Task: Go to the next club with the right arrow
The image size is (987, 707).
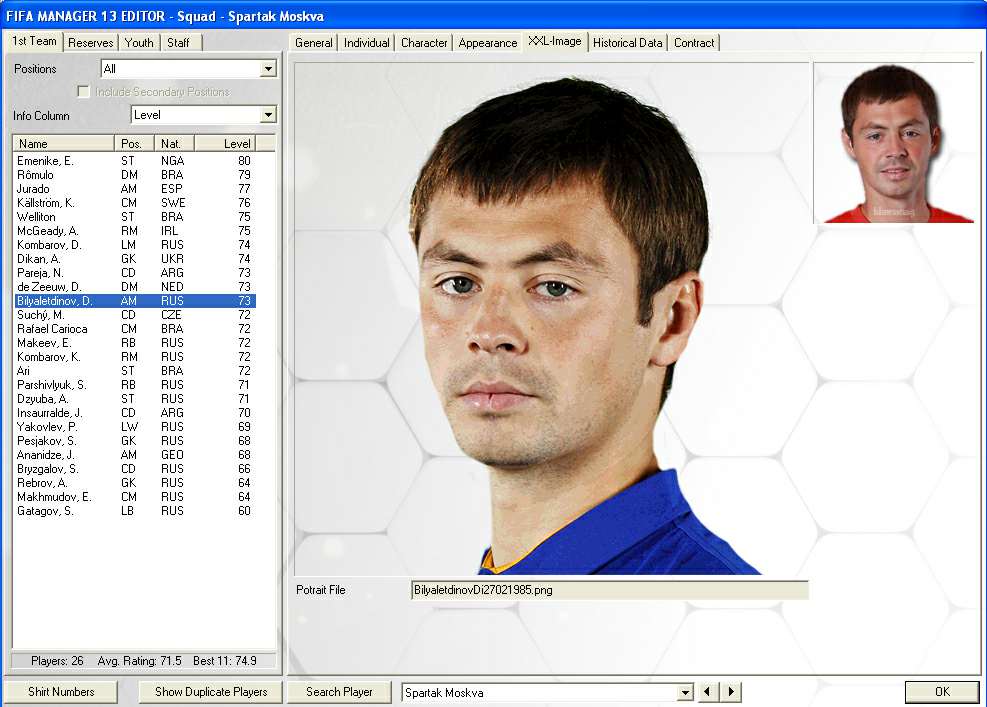Action: coord(730,692)
